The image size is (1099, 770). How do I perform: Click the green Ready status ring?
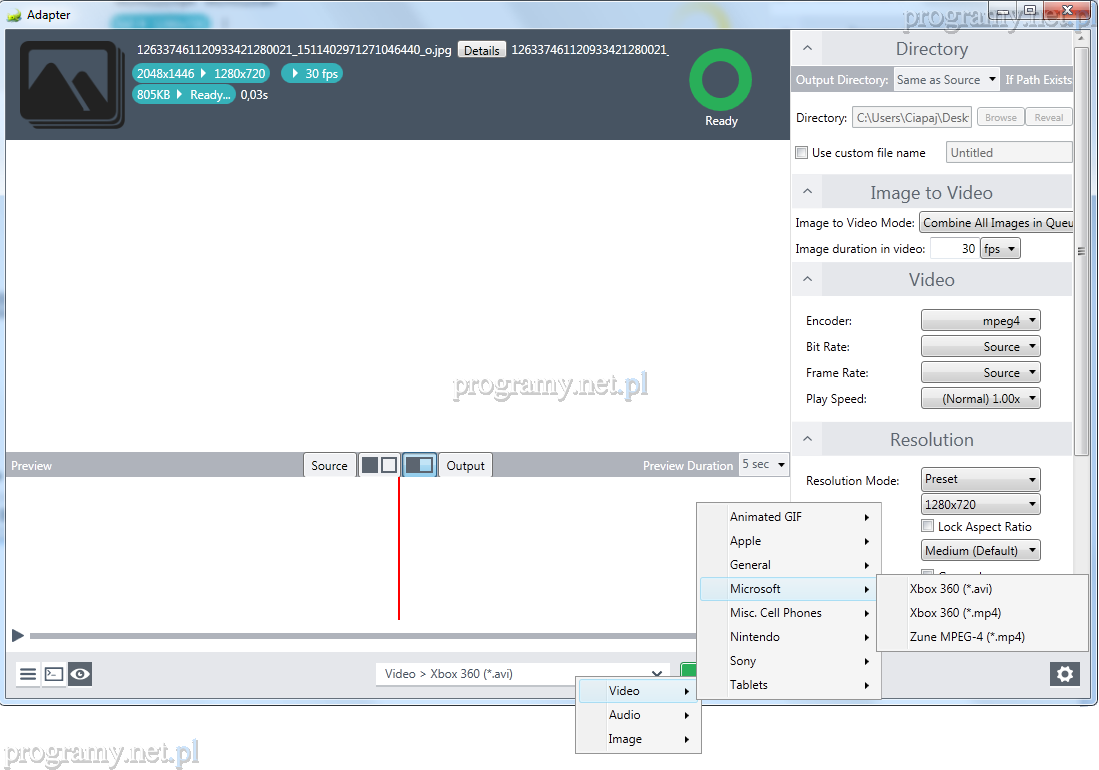pyautogui.click(x=720, y=81)
